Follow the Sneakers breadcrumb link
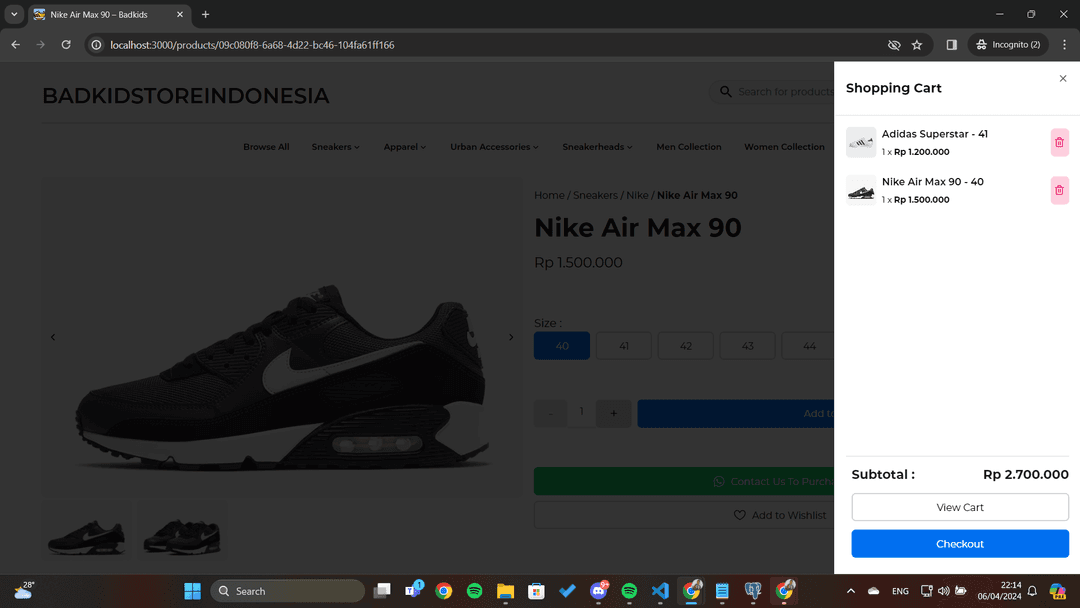The height and width of the screenshot is (608, 1080). click(x=595, y=196)
